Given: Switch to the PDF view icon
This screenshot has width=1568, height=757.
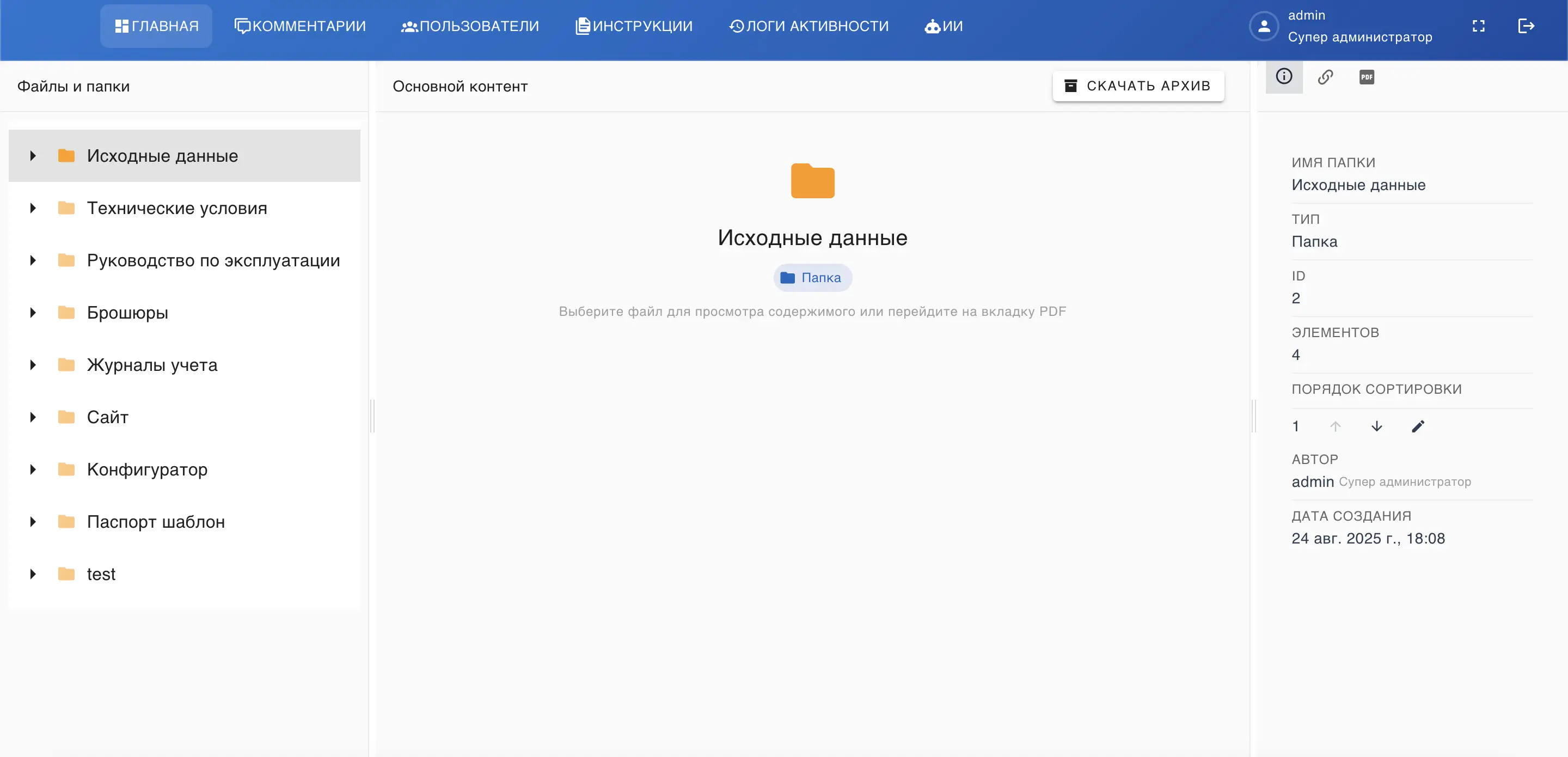Looking at the screenshot, I should click(1367, 76).
